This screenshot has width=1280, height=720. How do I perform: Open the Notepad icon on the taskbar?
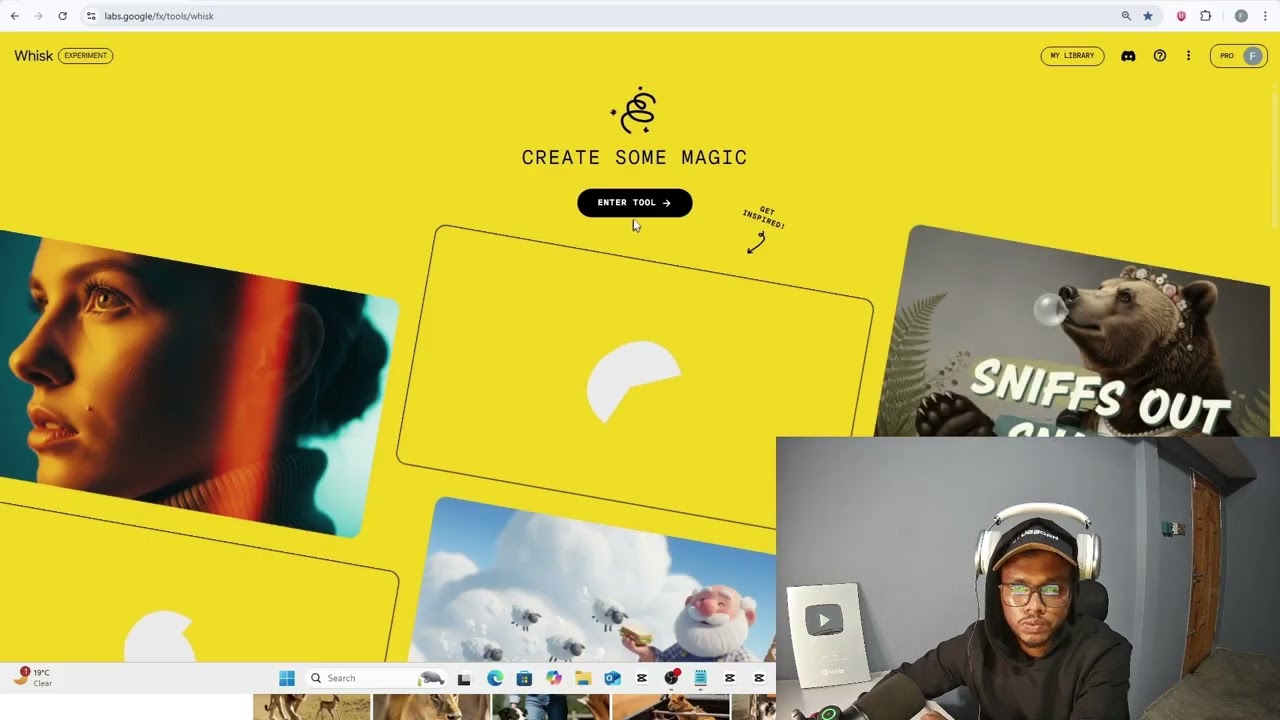(701, 678)
